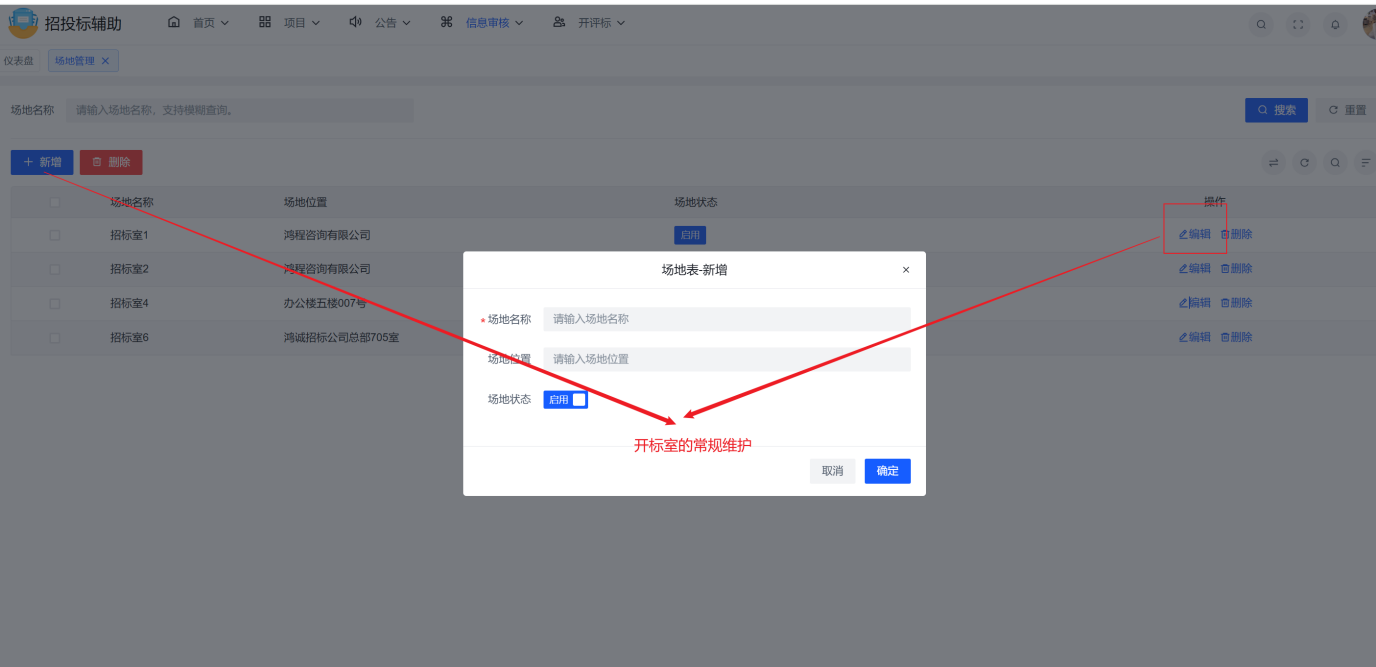The height and width of the screenshot is (667, 1376).
Task: Open the 项目 menu in the top bar
Action: 298,22
